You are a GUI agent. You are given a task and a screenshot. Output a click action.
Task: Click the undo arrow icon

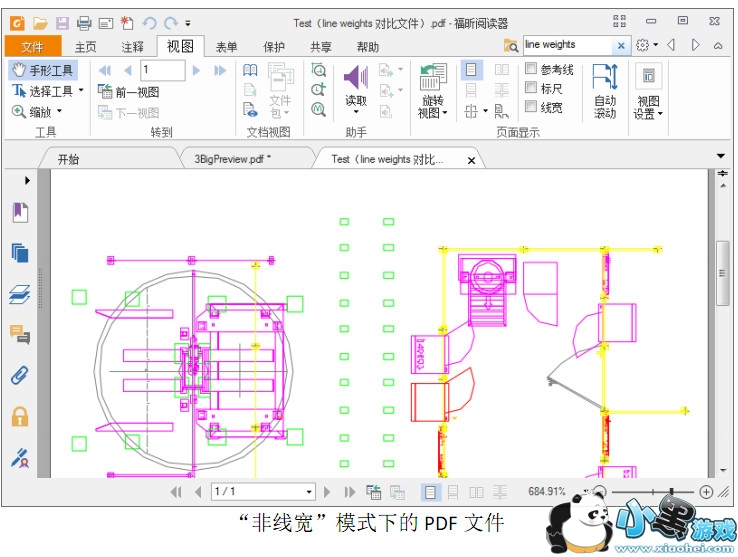[x=149, y=23]
